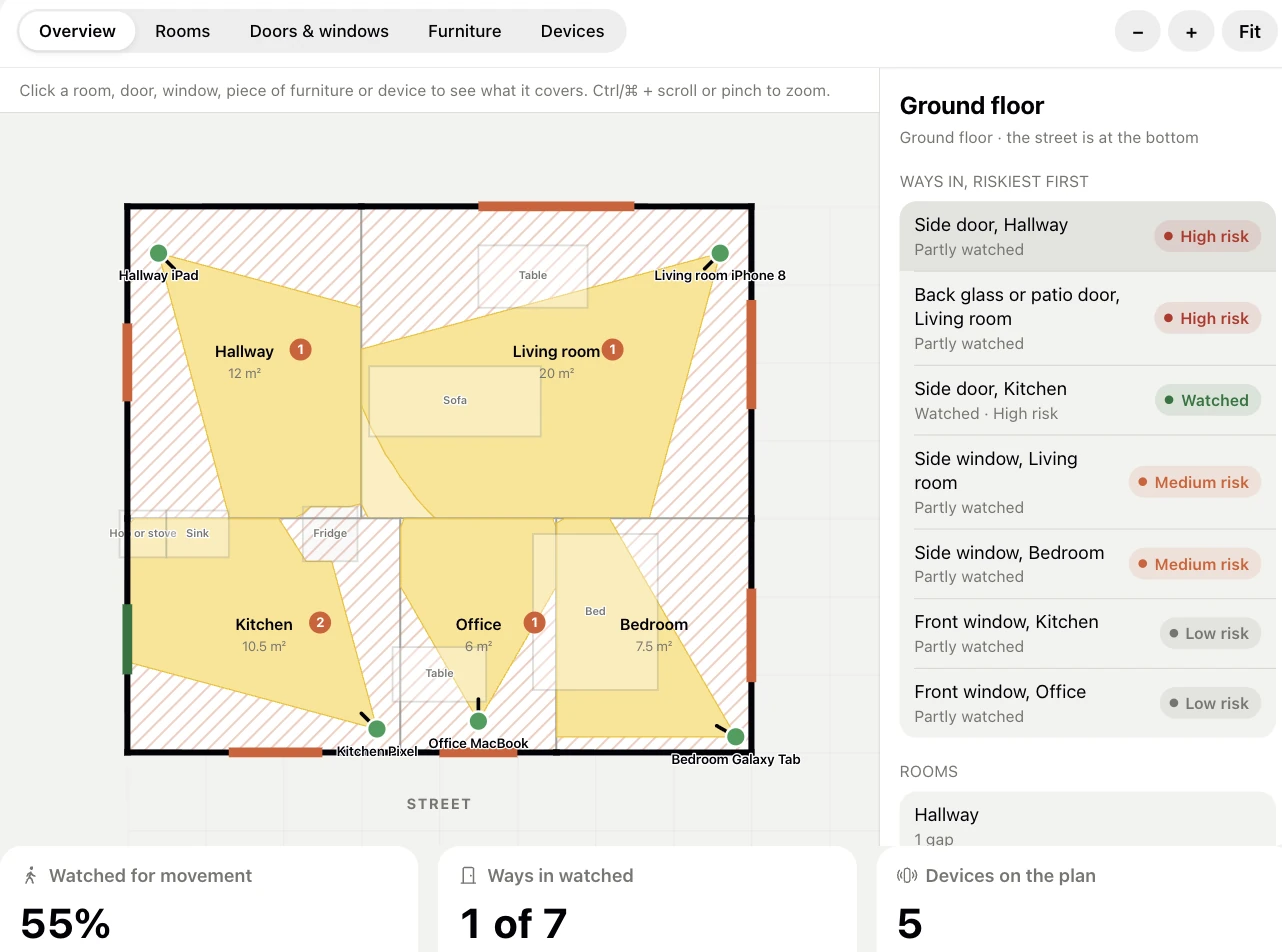Click the Hallway gap count badge
The width and height of the screenshot is (1282, 952).
301,349
